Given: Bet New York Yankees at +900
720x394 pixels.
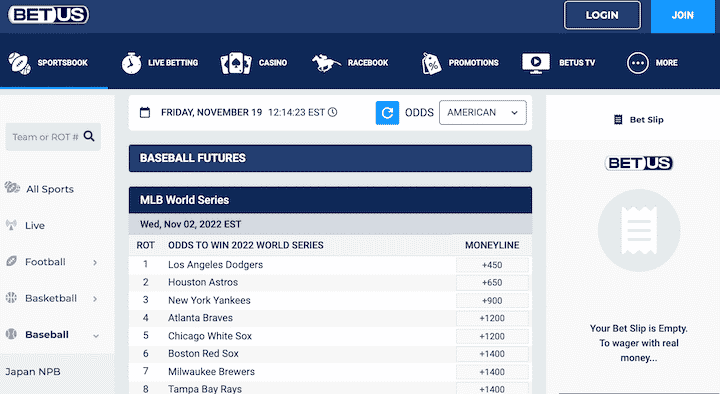Looking at the screenshot, I should [492, 300].
